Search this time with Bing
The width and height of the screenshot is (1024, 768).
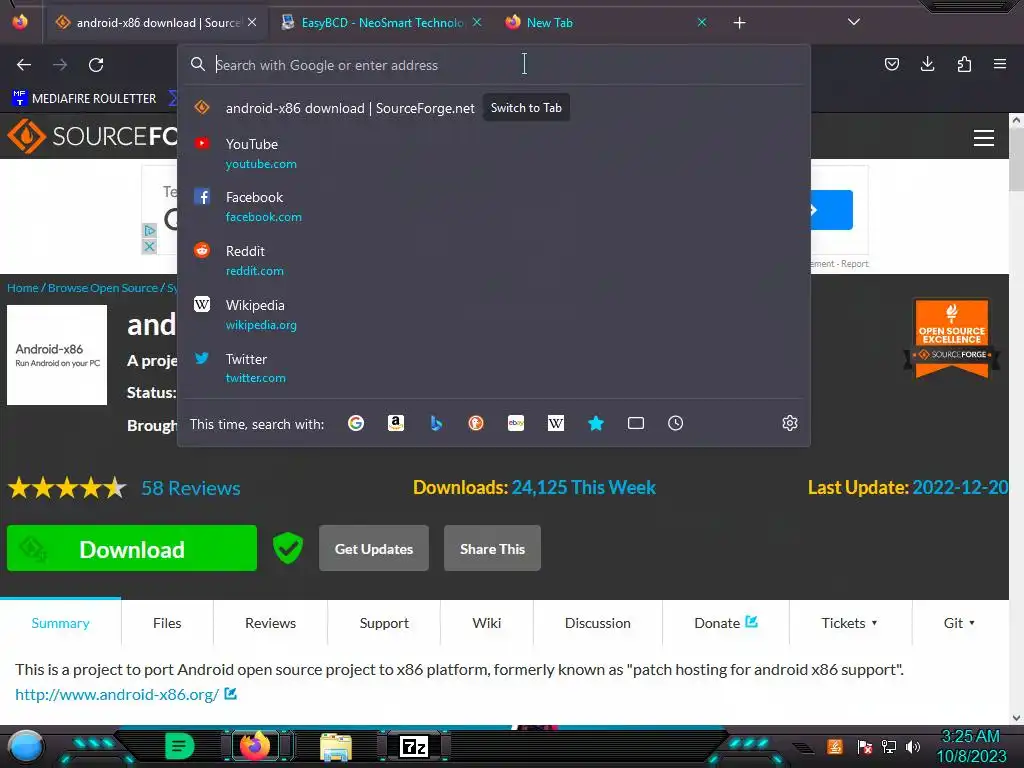(x=436, y=423)
